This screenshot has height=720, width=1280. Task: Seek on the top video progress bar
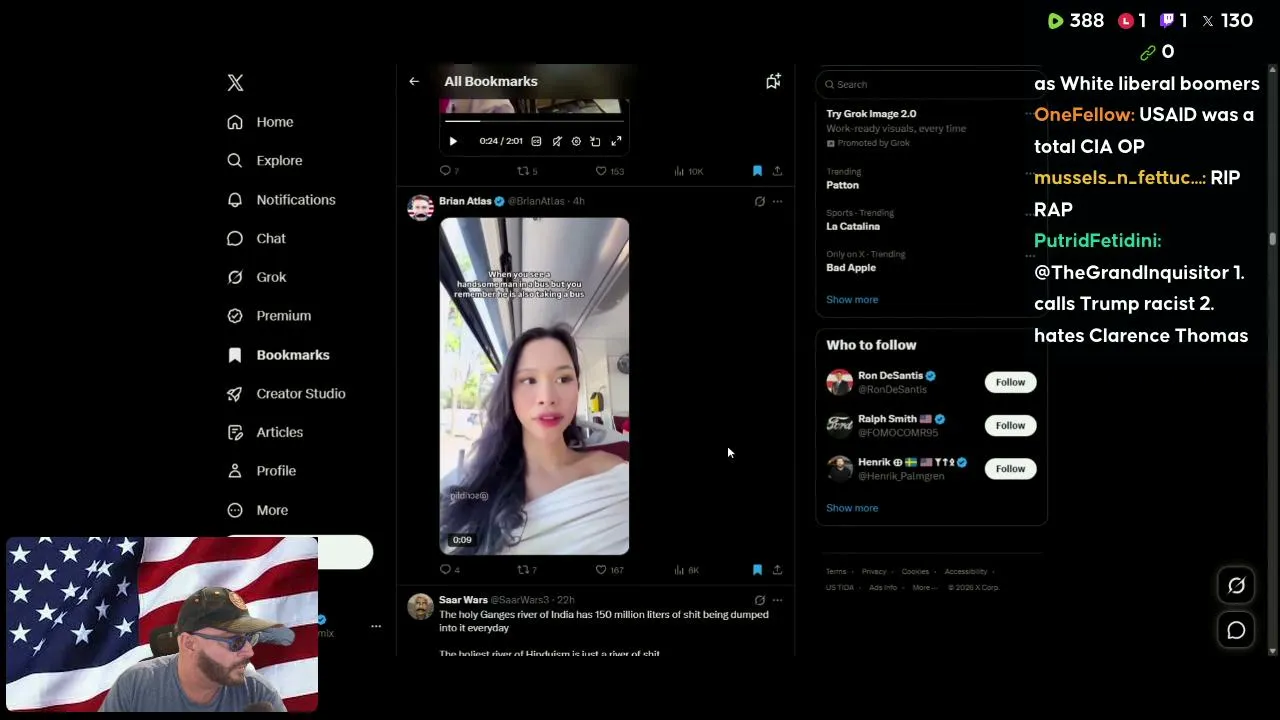pyautogui.click(x=534, y=122)
